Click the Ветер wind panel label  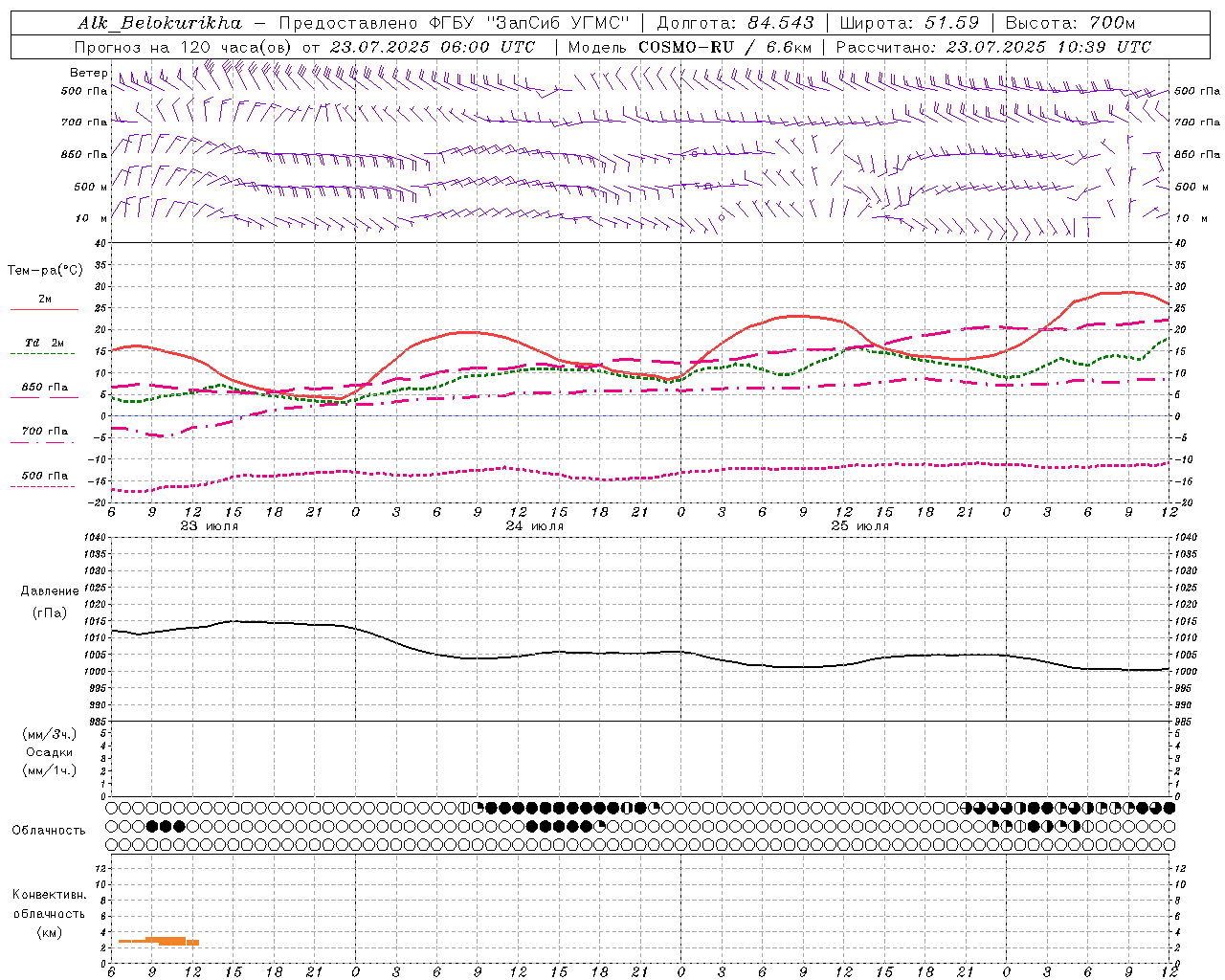88,73
